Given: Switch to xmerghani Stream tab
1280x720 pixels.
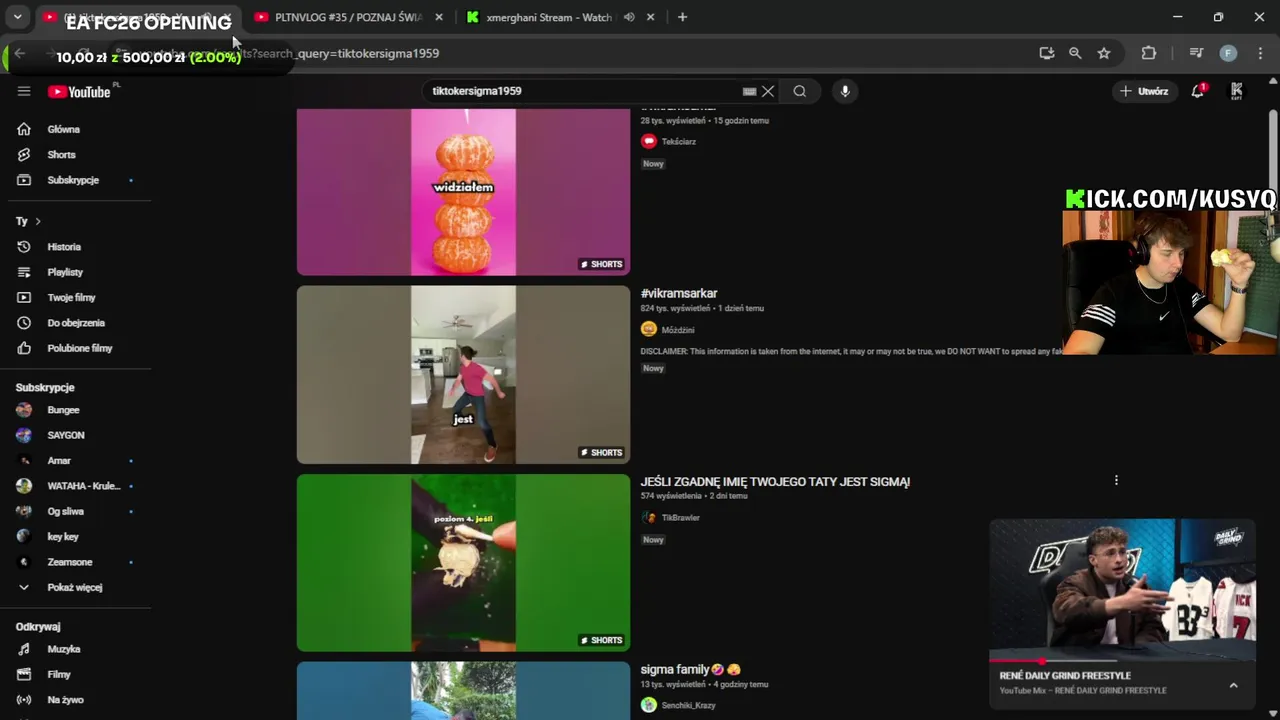Looking at the screenshot, I should tap(549, 17).
